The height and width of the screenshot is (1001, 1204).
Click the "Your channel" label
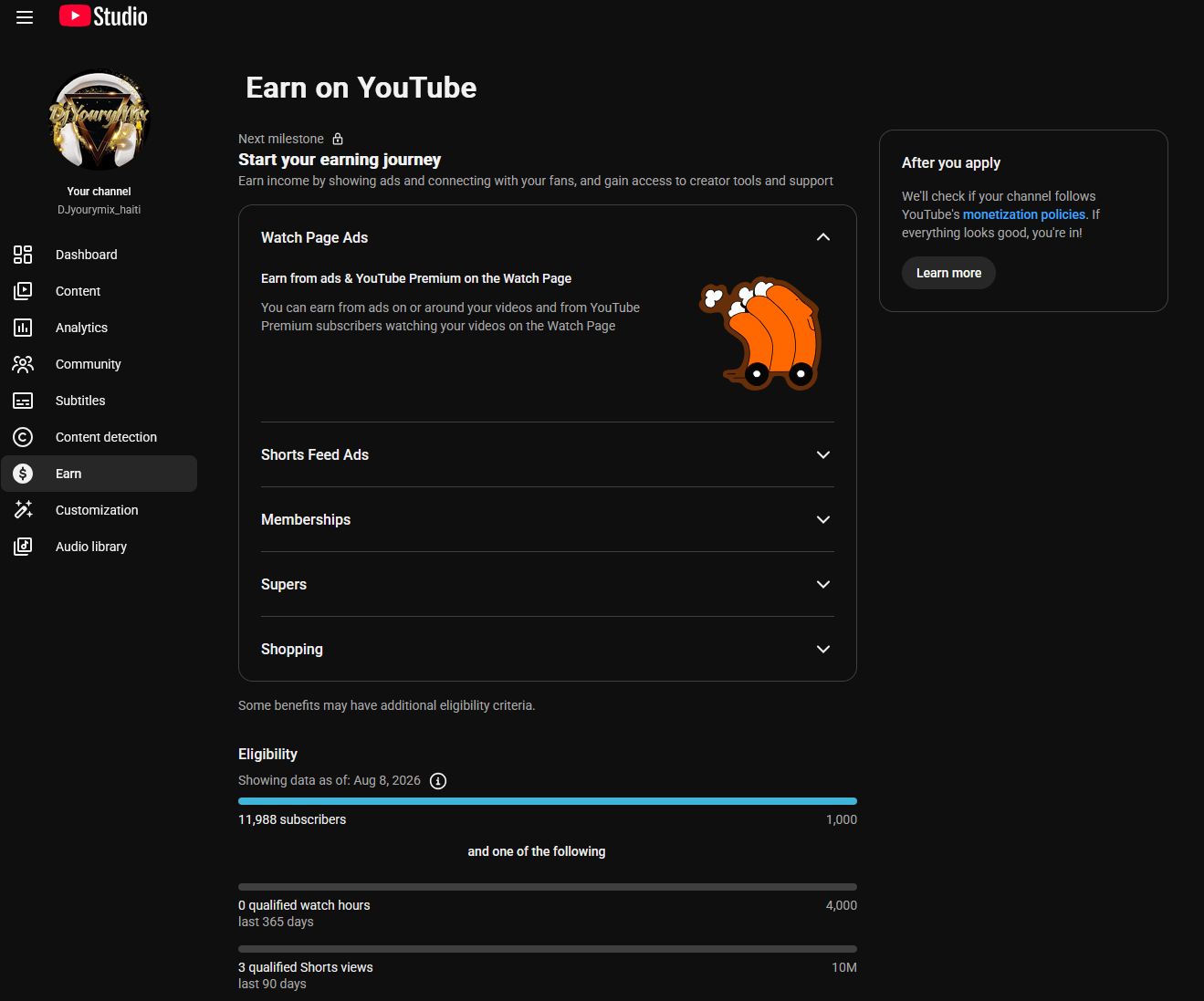click(99, 192)
